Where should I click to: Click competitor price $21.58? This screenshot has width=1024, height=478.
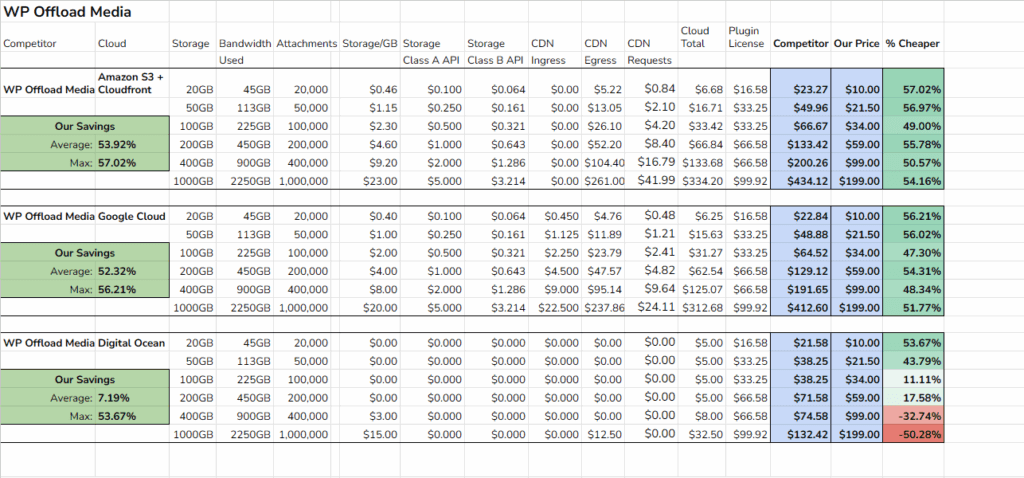pos(801,343)
